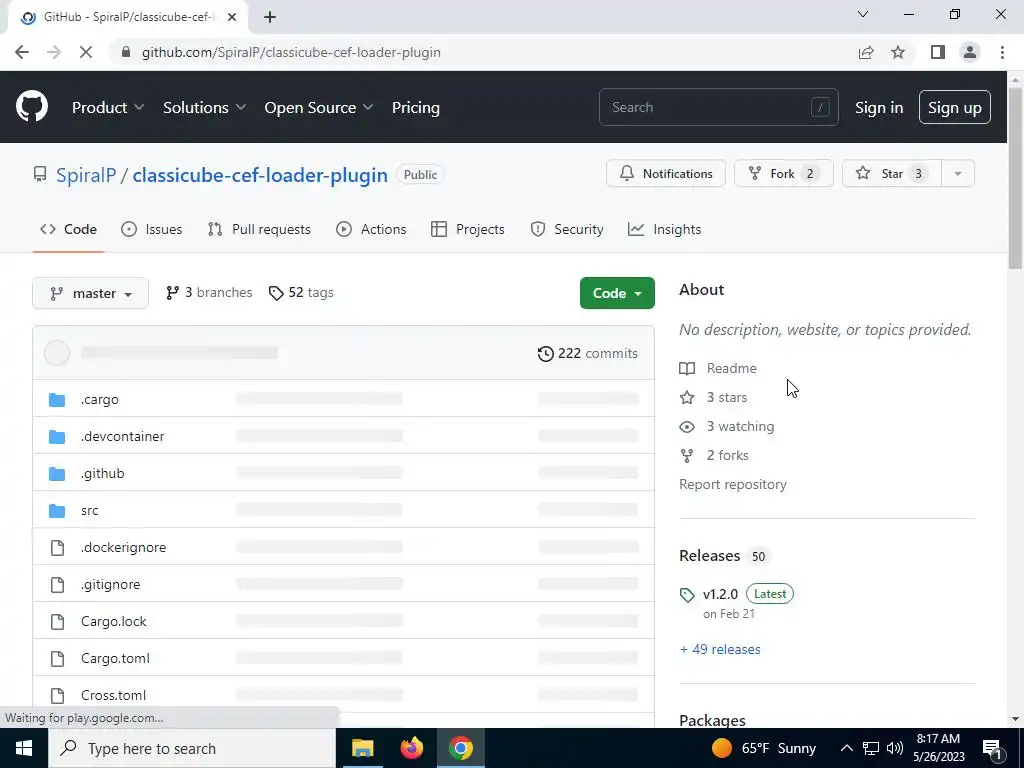Star the repository
The width and height of the screenshot is (1024, 768).
[x=892, y=174]
